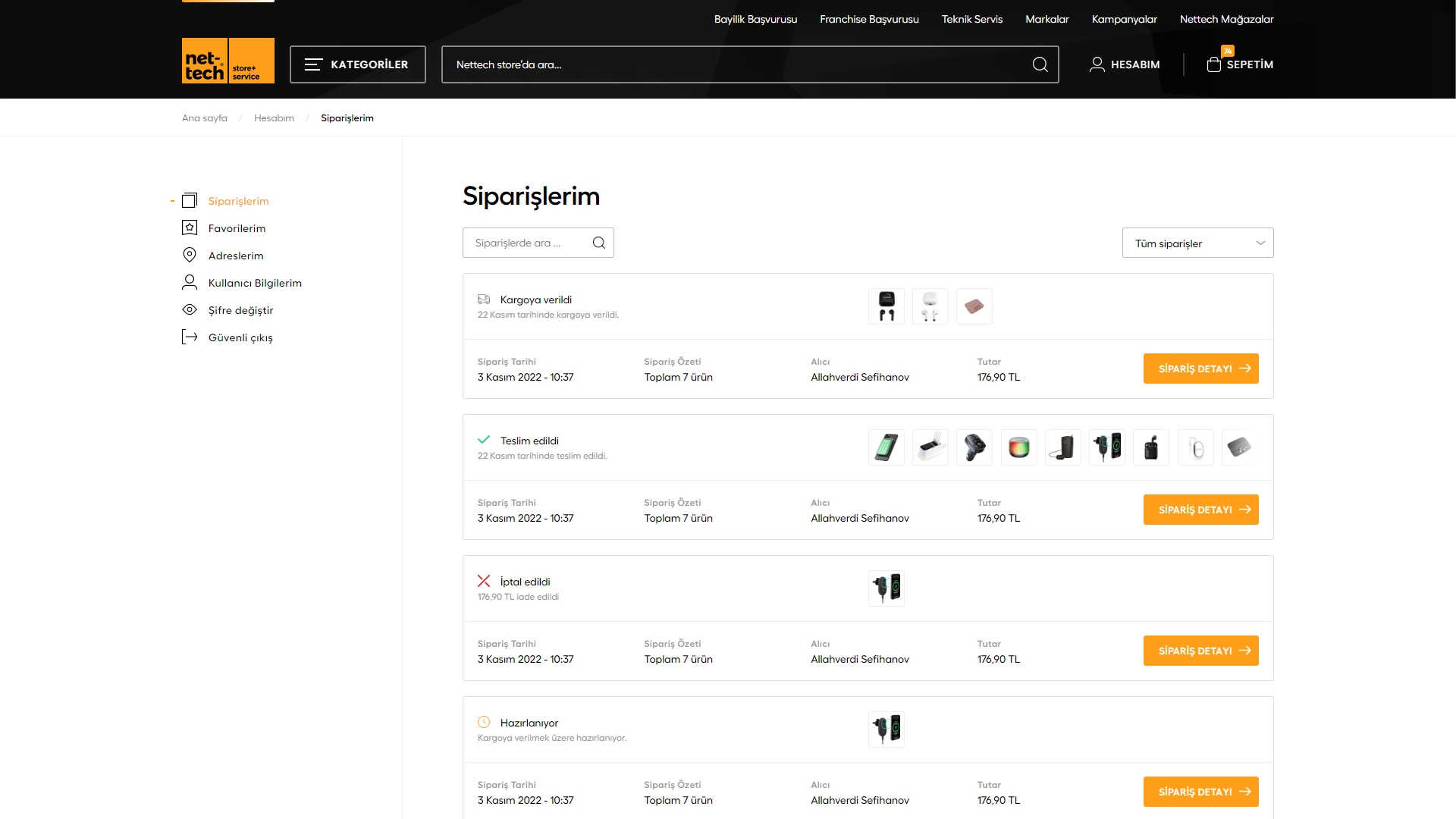Open Hesabım account menu
The height and width of the screenshot is (819, 1456).
tap(1125, 64)
